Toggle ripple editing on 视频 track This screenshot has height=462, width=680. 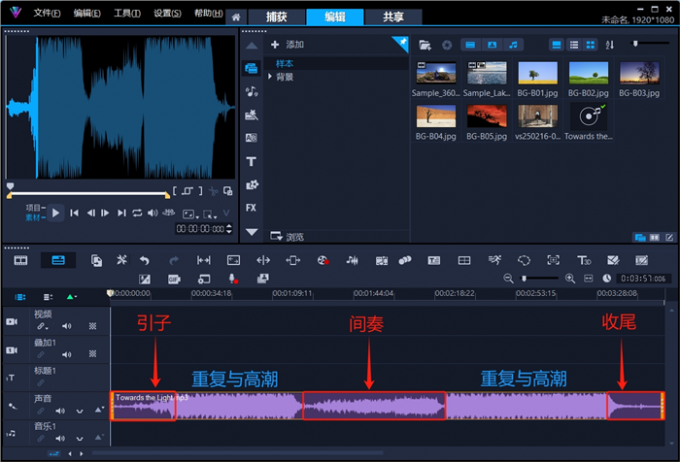pos(42,326)
